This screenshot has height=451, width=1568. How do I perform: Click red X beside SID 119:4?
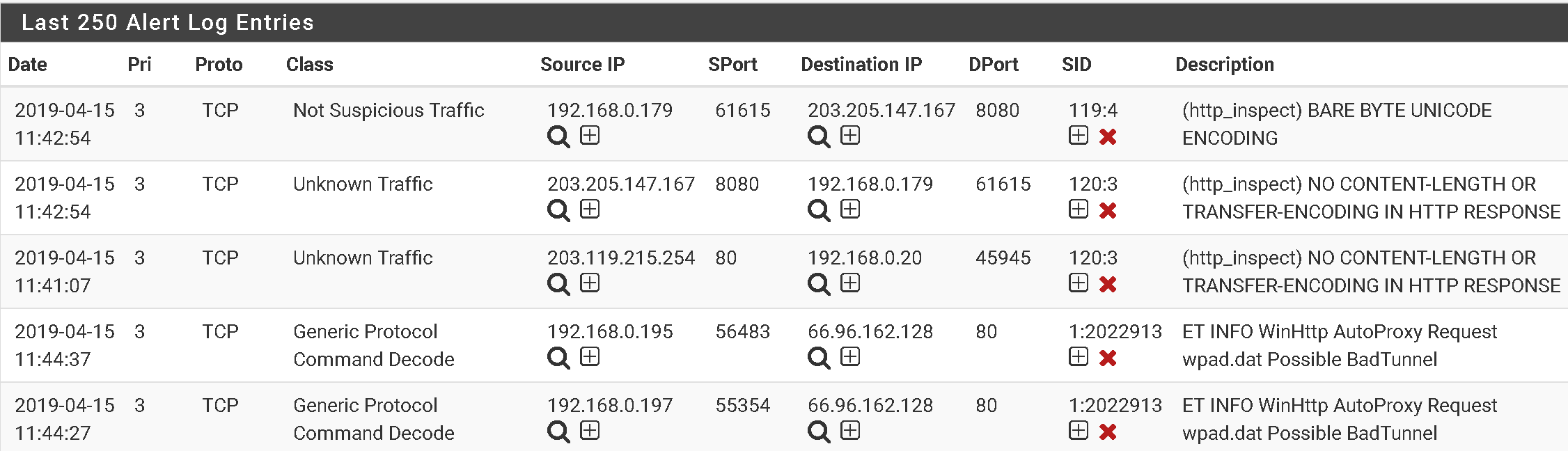tap(1108, 136)
